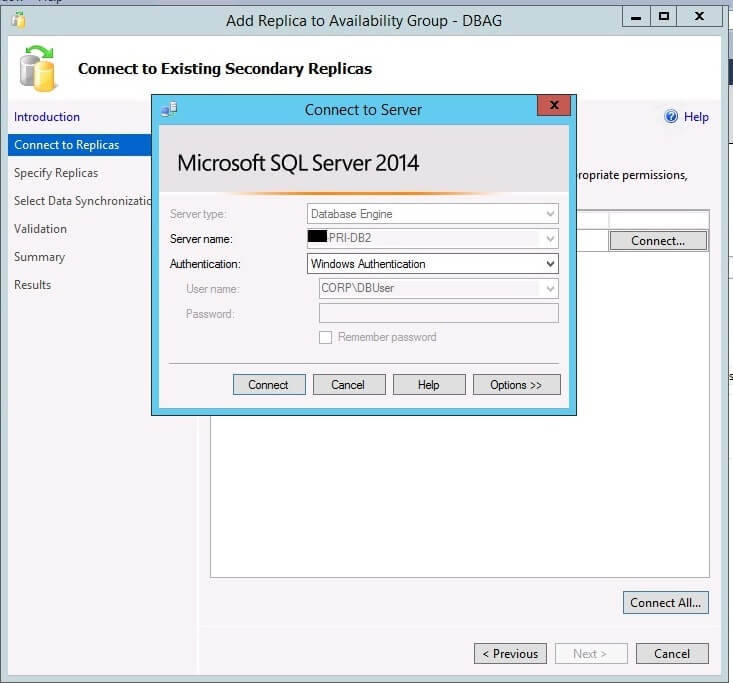Open the Server type dropdown
The image size is (733, 683).
point(549,214)
